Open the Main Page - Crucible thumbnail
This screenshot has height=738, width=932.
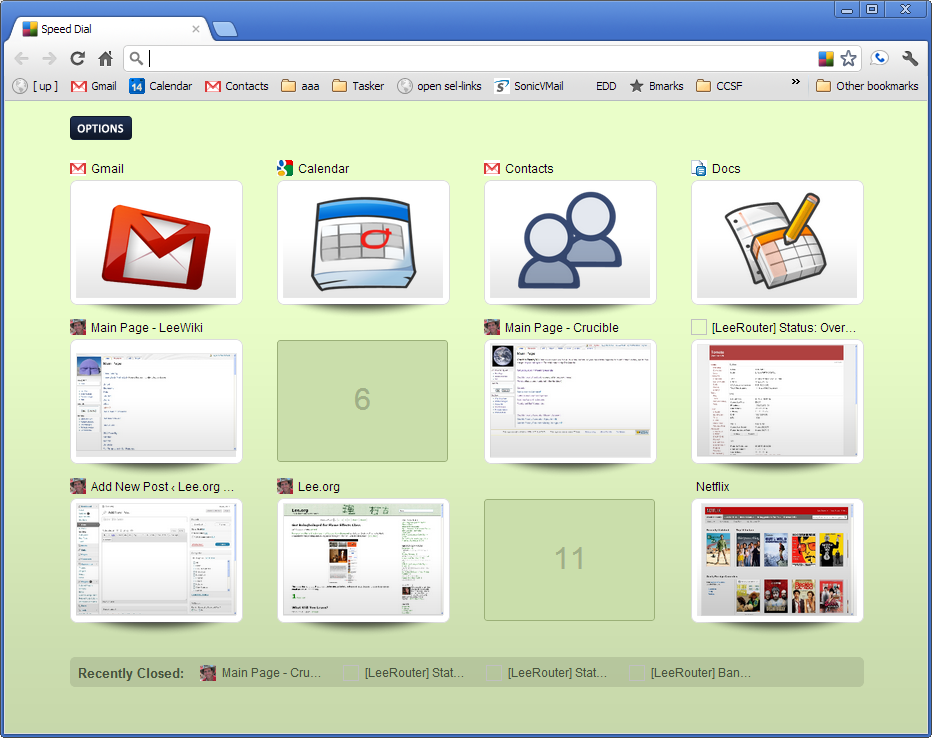pos(570,401)
